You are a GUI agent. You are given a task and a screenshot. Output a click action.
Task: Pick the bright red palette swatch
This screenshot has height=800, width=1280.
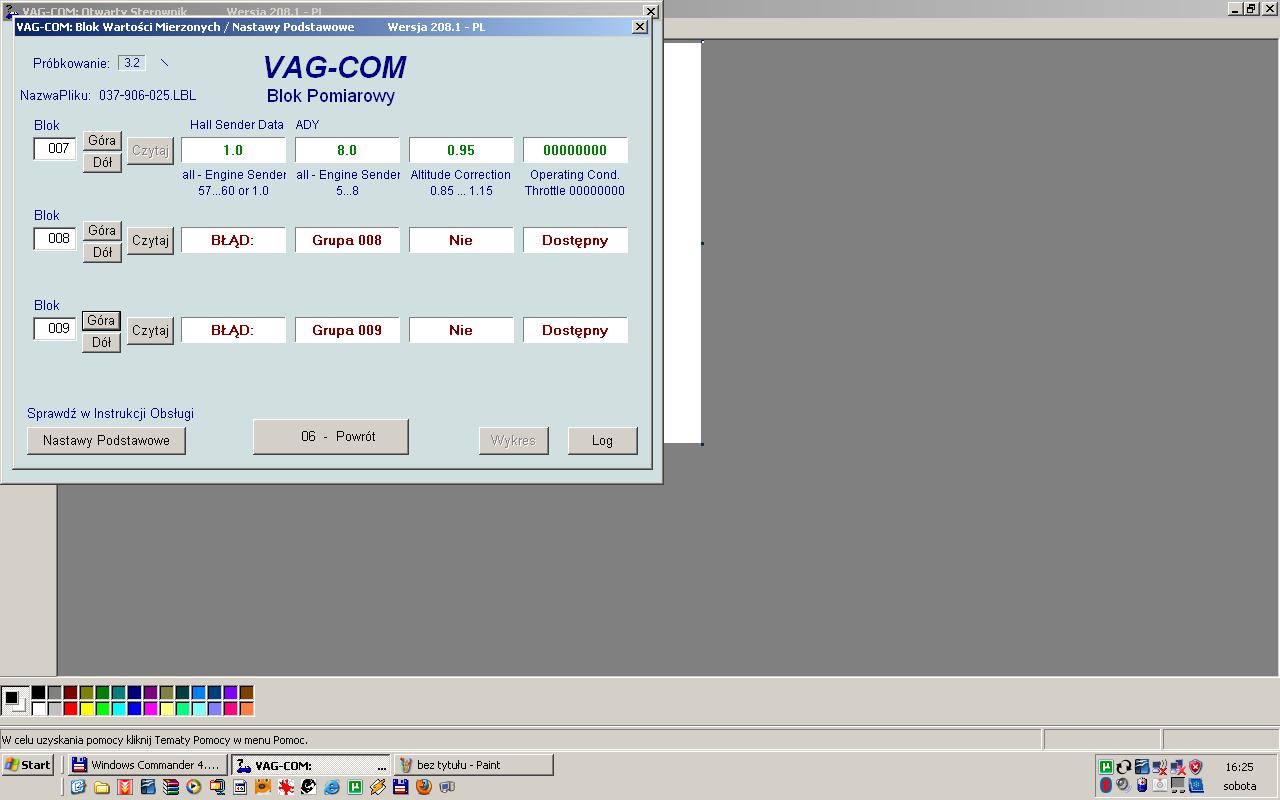click(70, 709)
